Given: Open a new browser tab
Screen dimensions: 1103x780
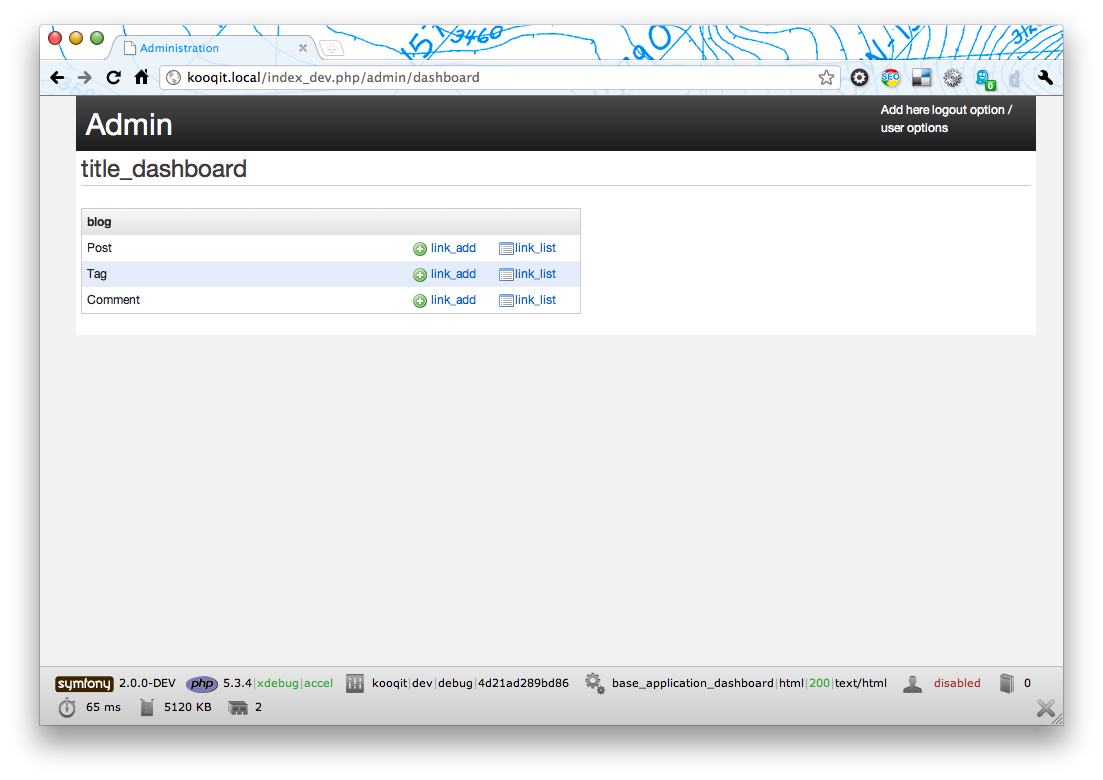Looking at the screenshot, I should coord(331,48).
